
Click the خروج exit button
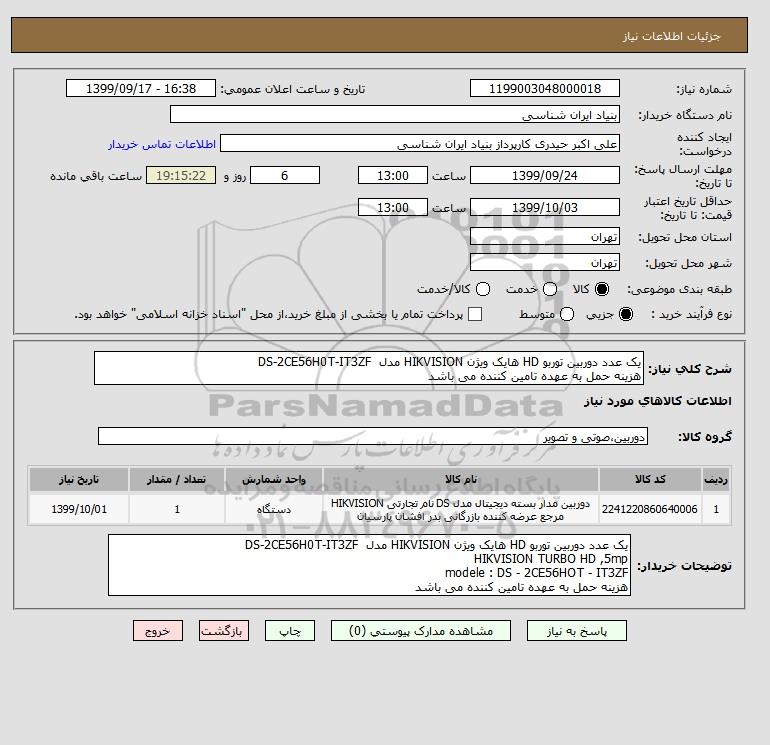158,631
